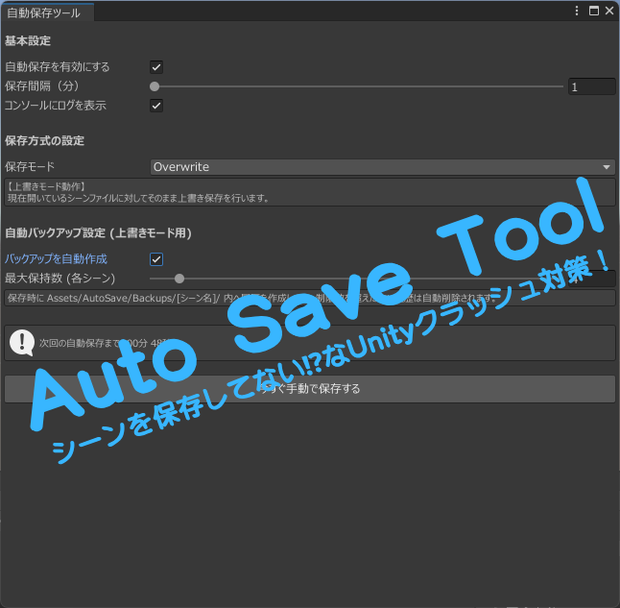This screenshot has width=620, height=608.
Task: Open the window's kebab options menu
Action: click(x=577, y=11)
